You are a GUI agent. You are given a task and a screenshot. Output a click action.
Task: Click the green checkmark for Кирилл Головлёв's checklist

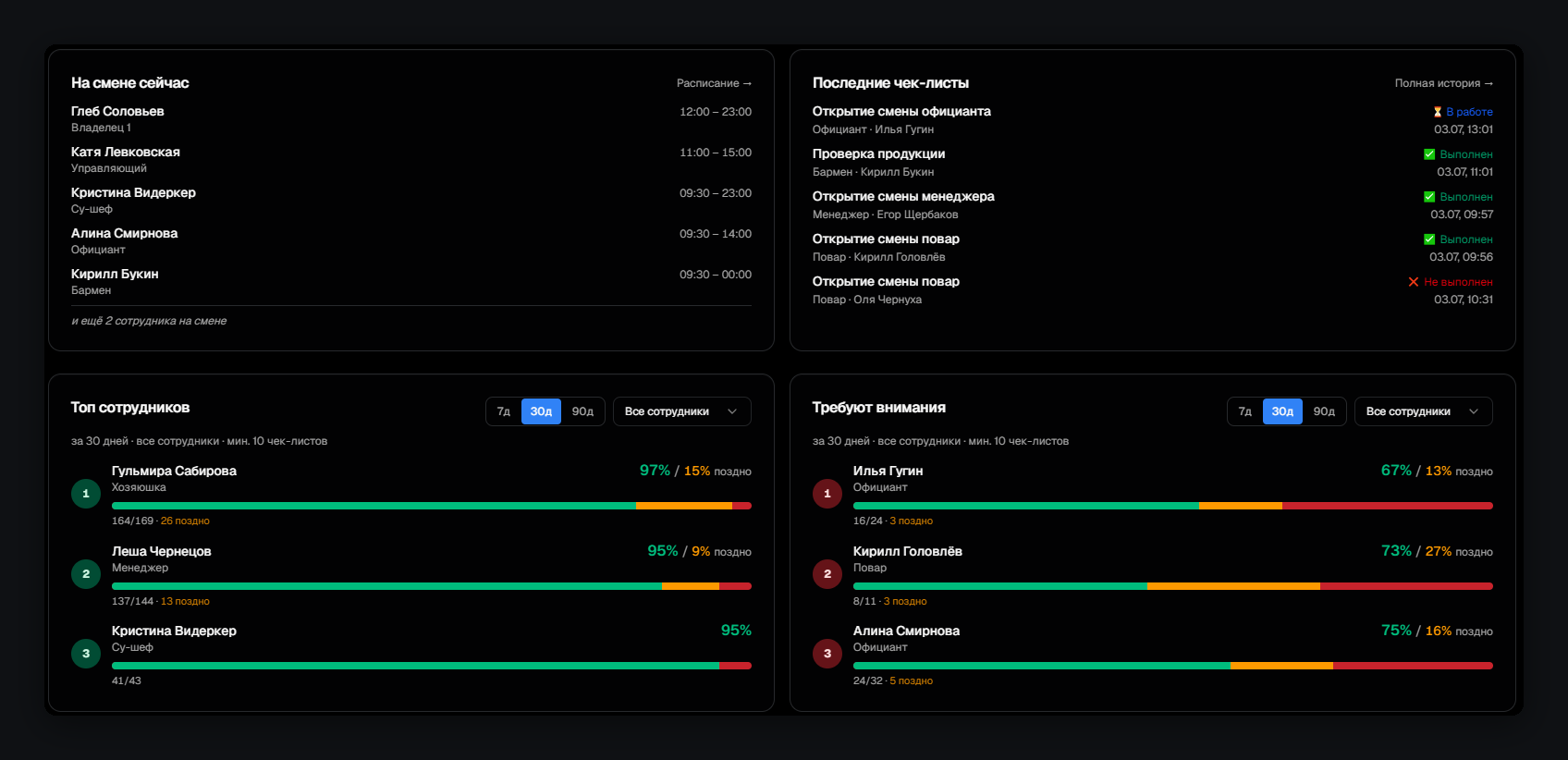click(x=1429, y=239)
